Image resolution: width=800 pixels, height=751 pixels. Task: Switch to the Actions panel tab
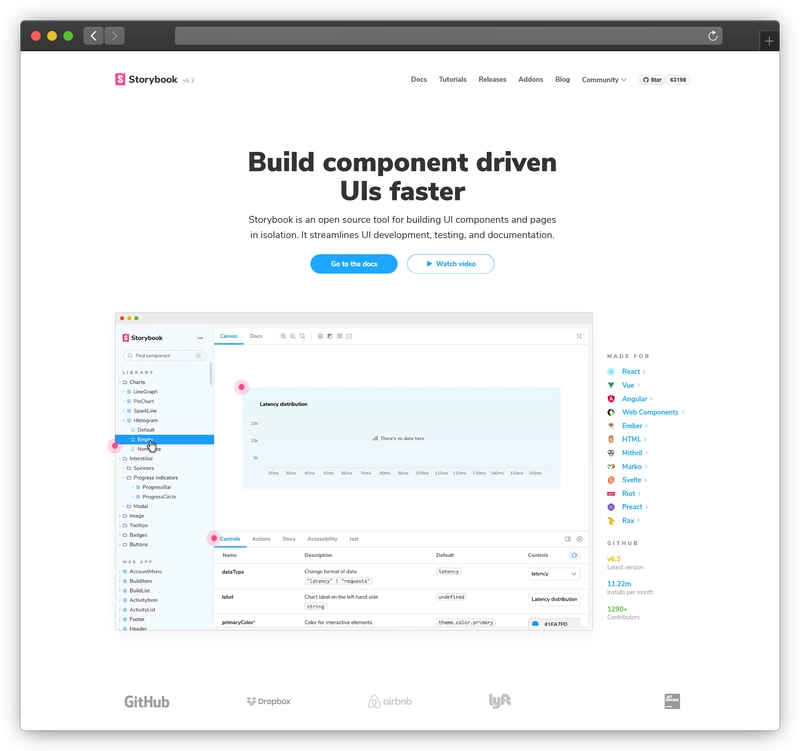(261, 539)
